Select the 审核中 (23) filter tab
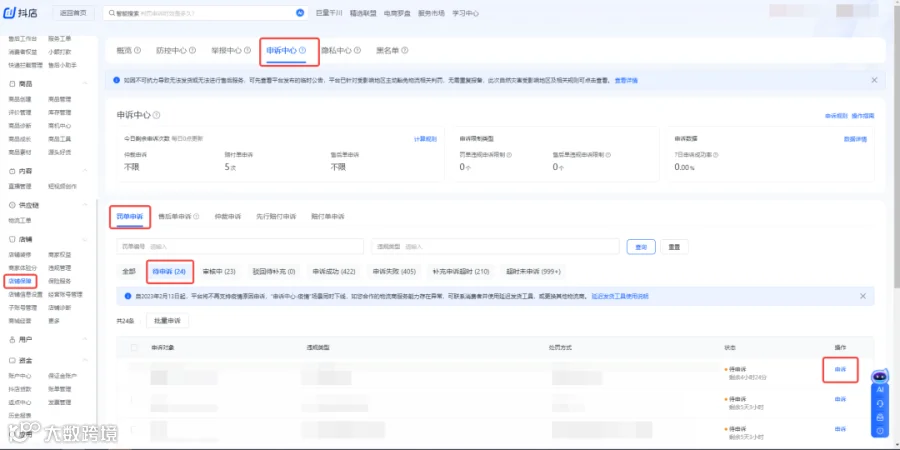Viewport: 900px width, 450px height. pos(219,271)
